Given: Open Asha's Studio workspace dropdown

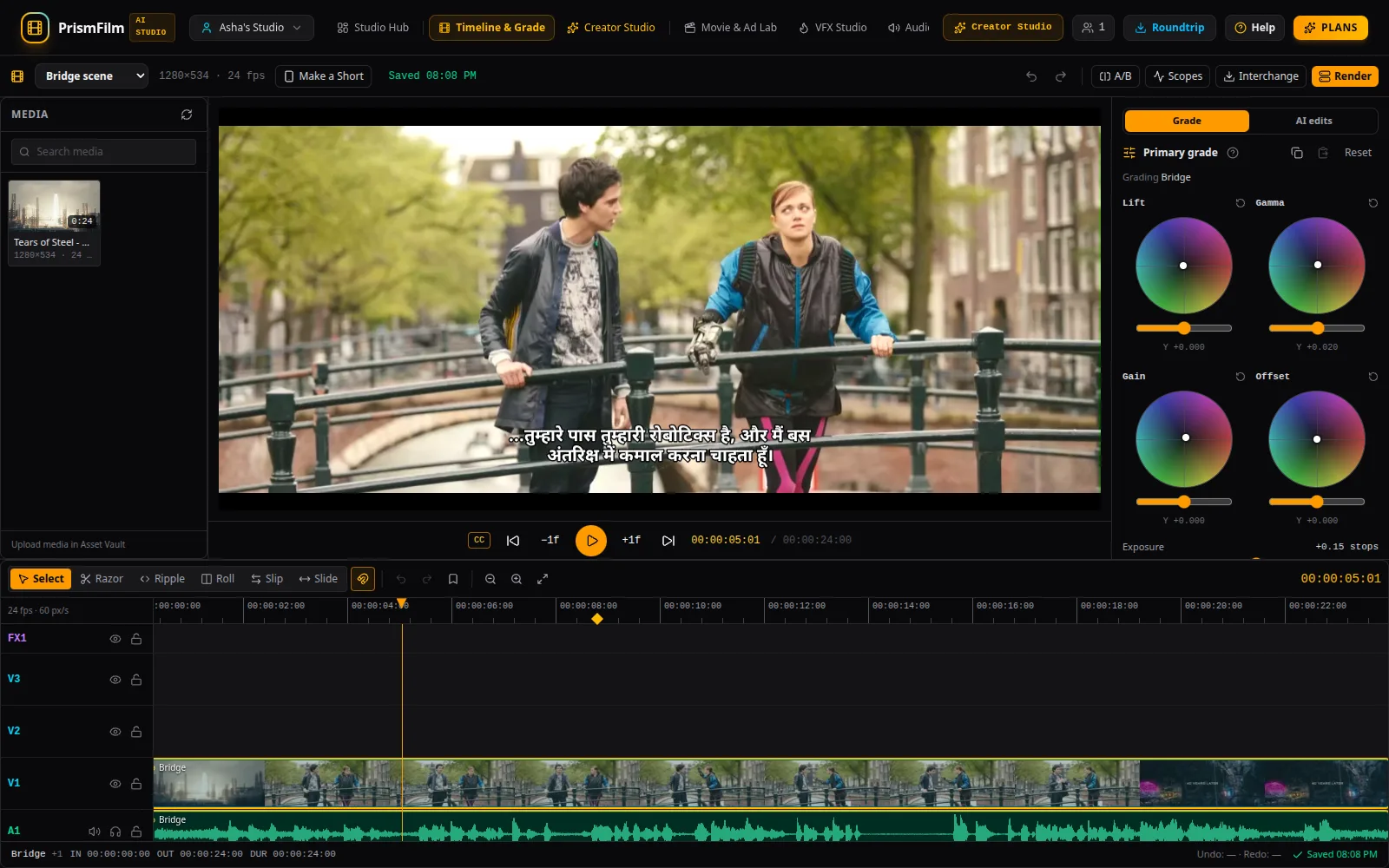Looking at the screenshot, I should 251,28.
